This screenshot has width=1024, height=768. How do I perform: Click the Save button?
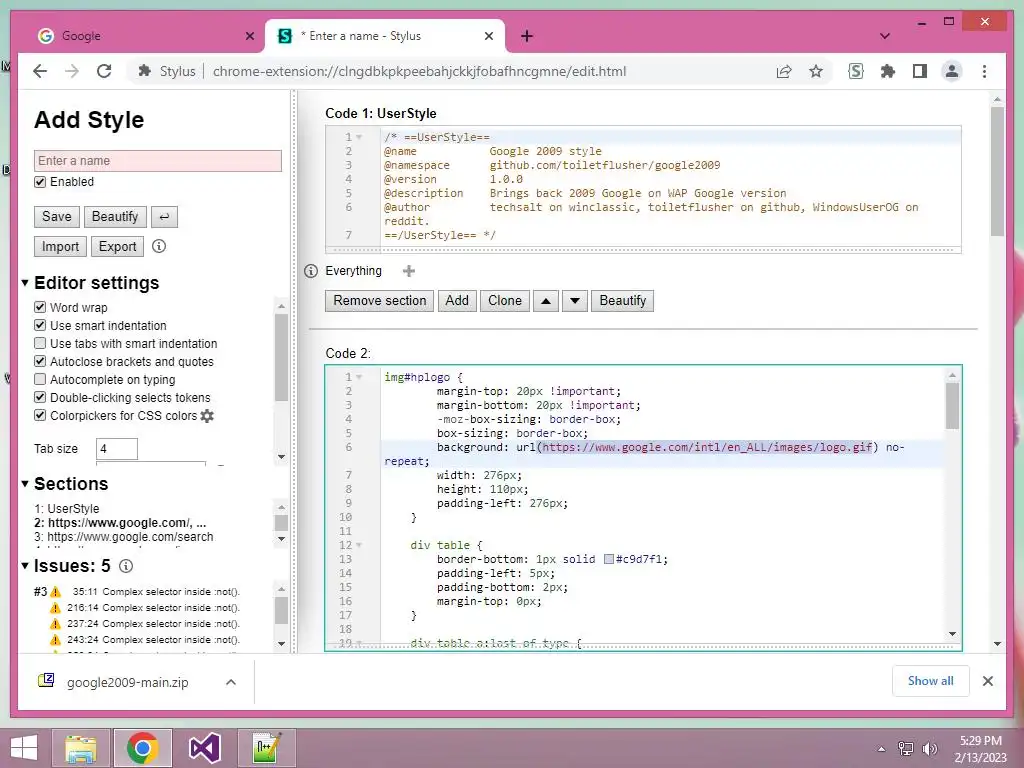[x=57, y=217]
